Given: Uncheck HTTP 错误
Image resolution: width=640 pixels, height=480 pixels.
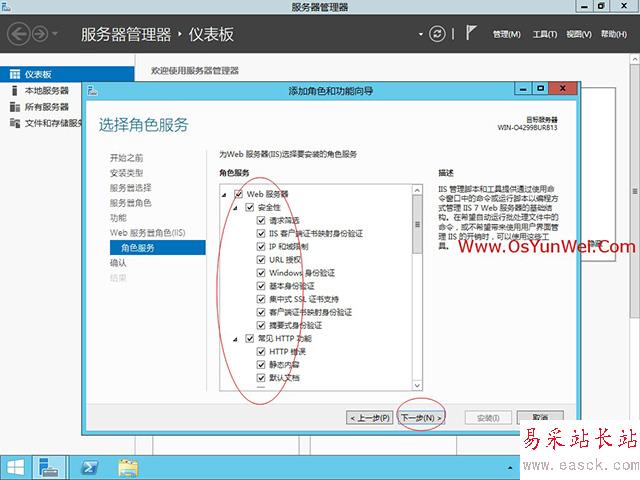Looking at the screenshot, I should [x=261, y=351].
